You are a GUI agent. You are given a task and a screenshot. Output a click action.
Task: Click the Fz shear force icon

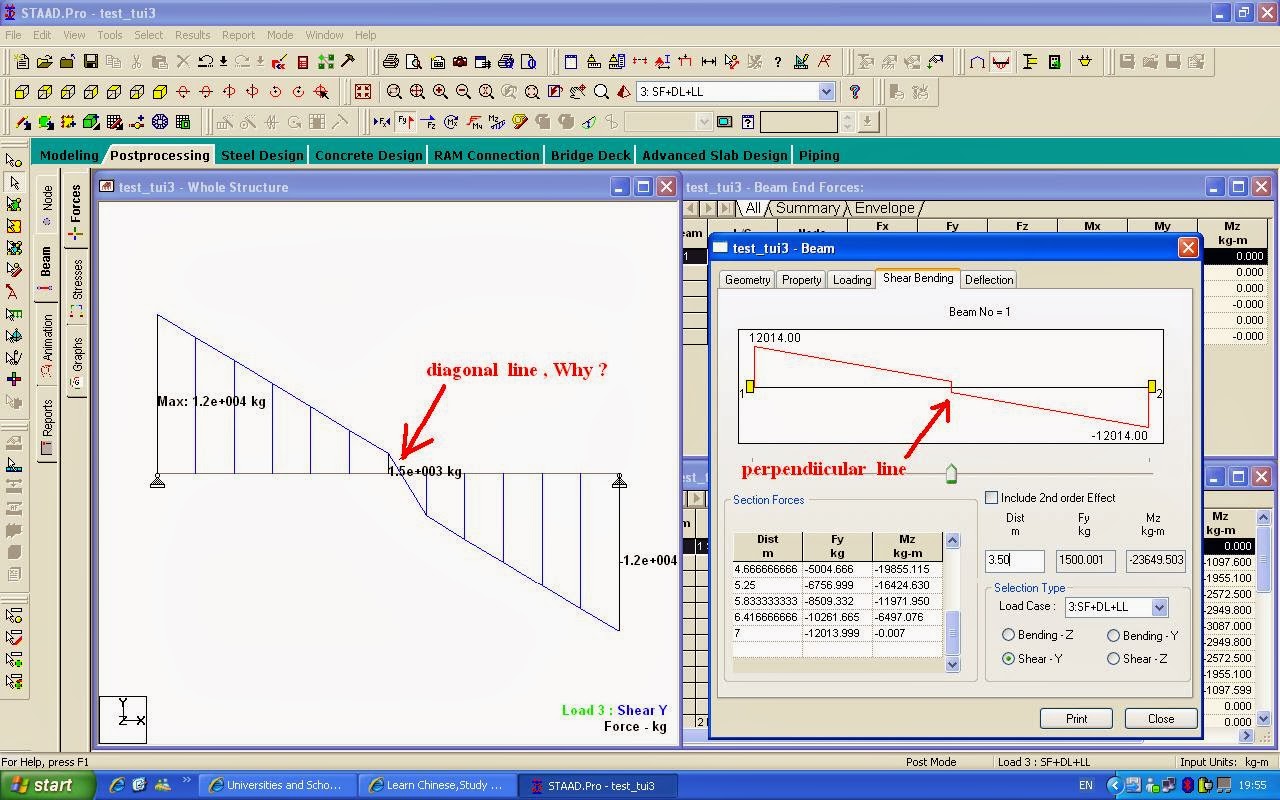point(428,122)
